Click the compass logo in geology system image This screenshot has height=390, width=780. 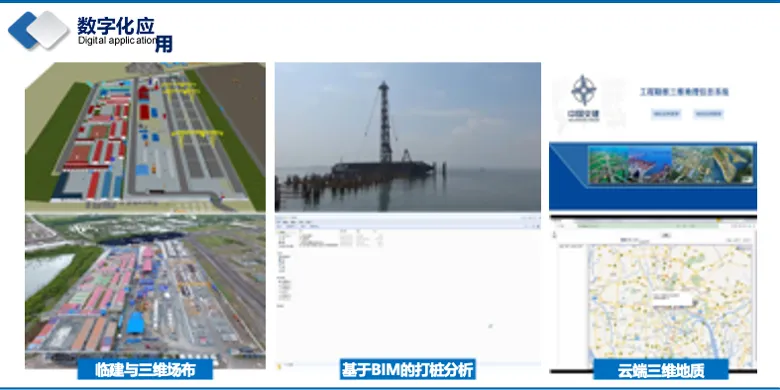[584, 91]
